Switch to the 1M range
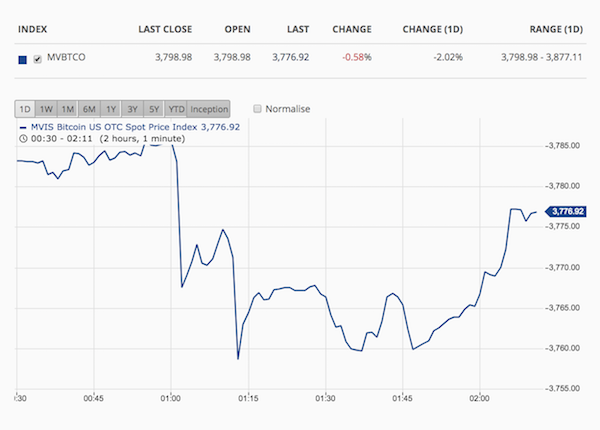600x430 pixels. click(68, 109)
